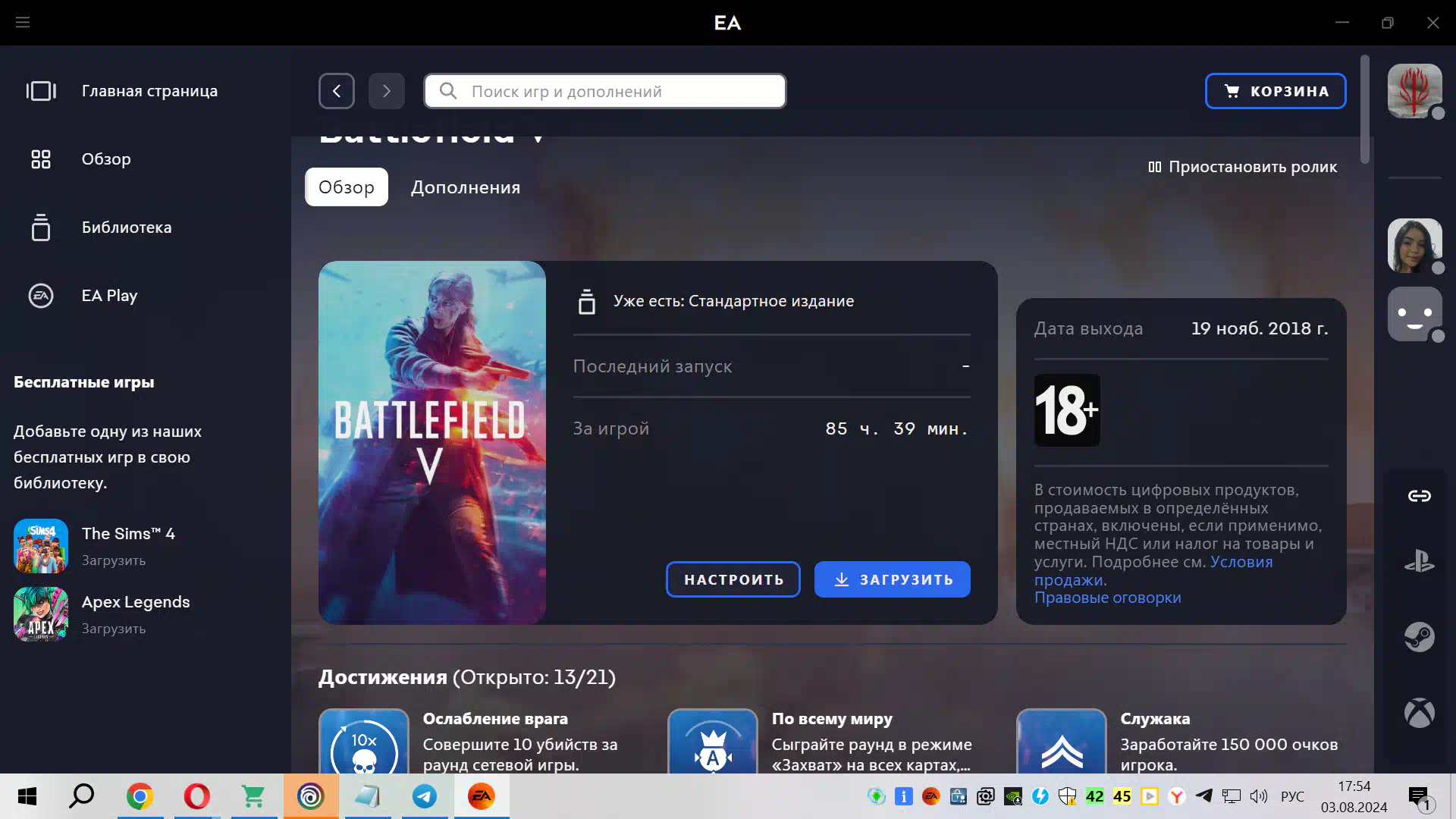Viewport: 1456px width, 819px height.
Task: Click The Sims 4 thumbnail icon
Action: 41,546
